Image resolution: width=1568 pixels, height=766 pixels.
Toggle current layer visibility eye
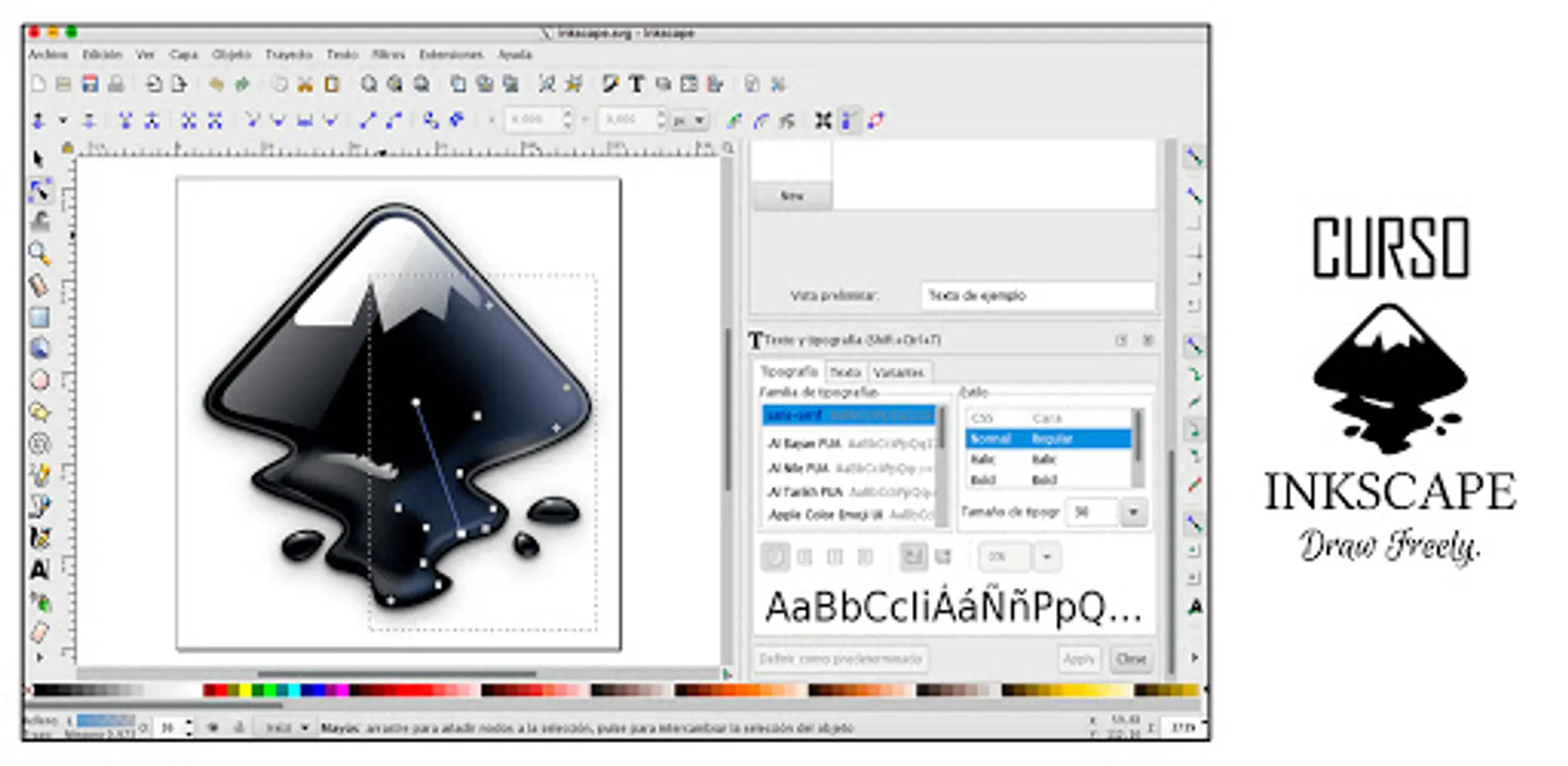213,728
